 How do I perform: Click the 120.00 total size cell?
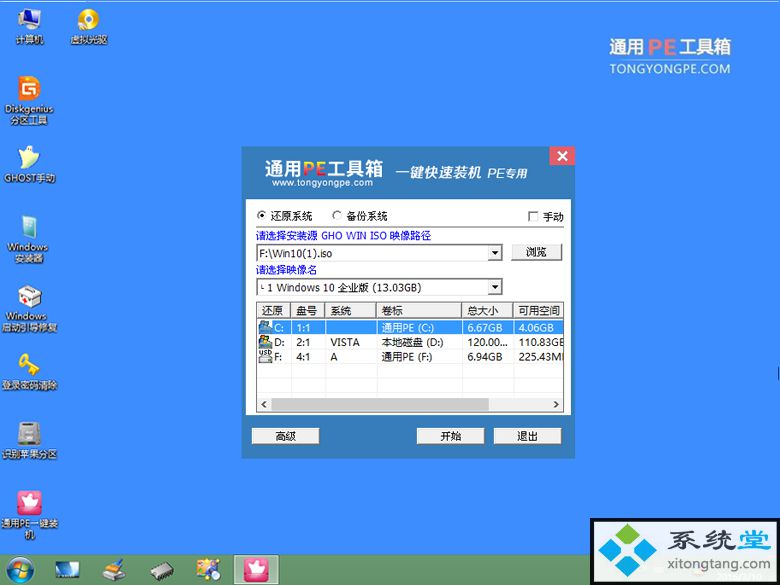(x=488, y=342)
